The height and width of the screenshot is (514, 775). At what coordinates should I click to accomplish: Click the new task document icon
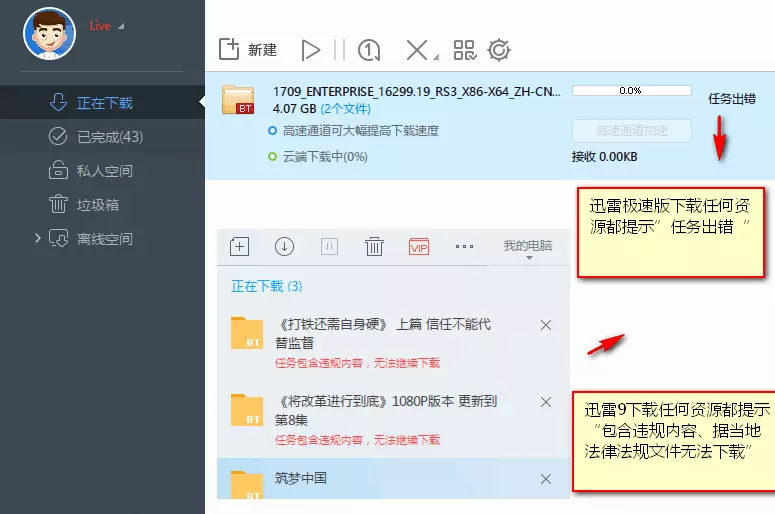(229, 49)
